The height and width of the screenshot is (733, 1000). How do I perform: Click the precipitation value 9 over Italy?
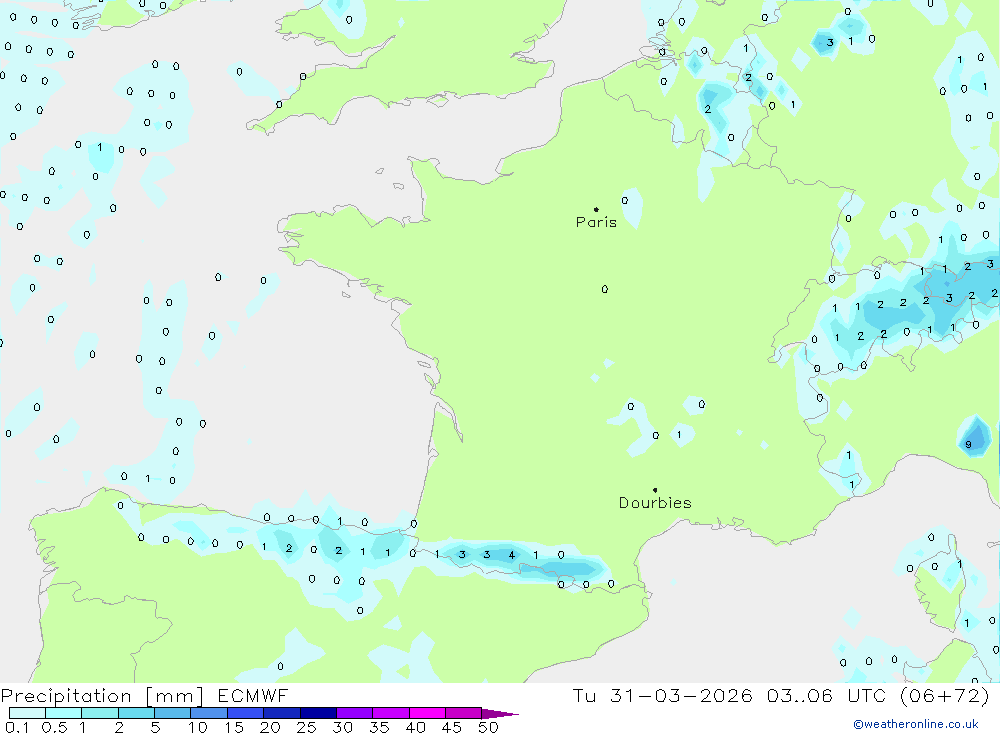tap(968, 445)
